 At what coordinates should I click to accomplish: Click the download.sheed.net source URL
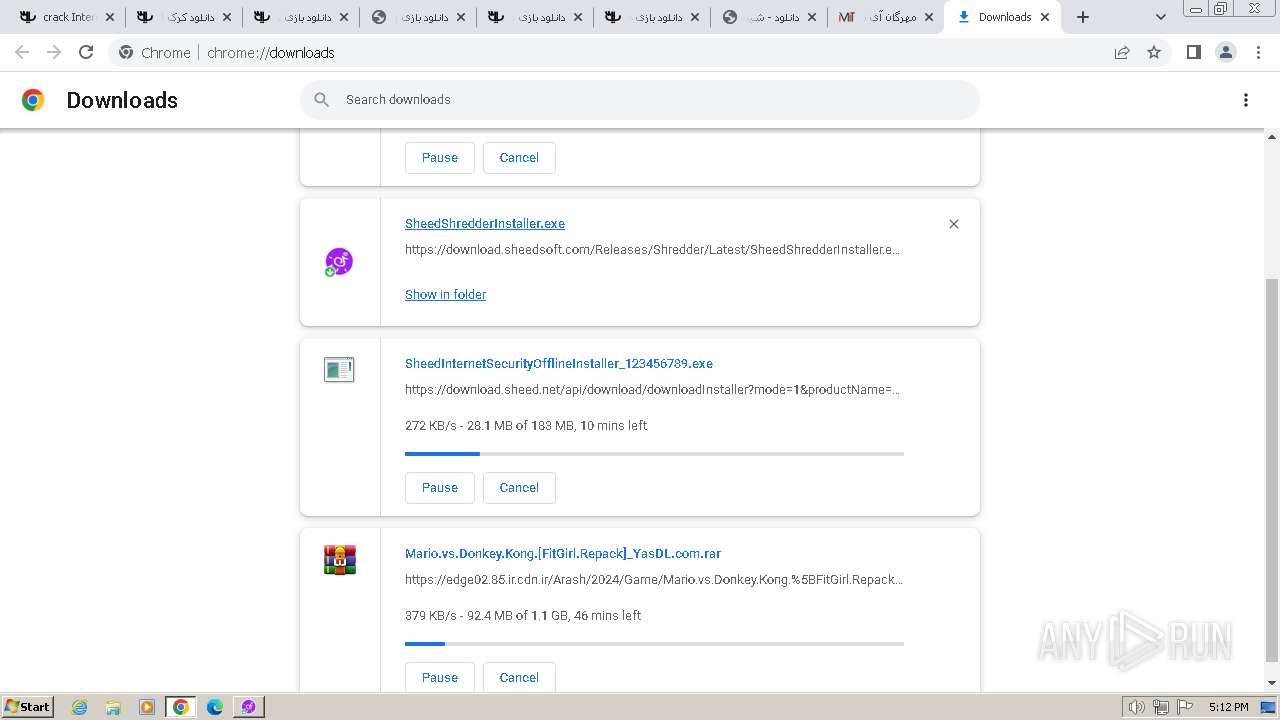pos(652,390)
